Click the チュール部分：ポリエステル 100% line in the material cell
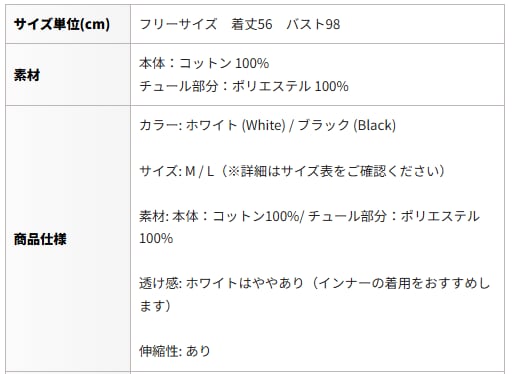Image resolution: width=514 pixels, height=374 pixels. [x=244, y=86]
